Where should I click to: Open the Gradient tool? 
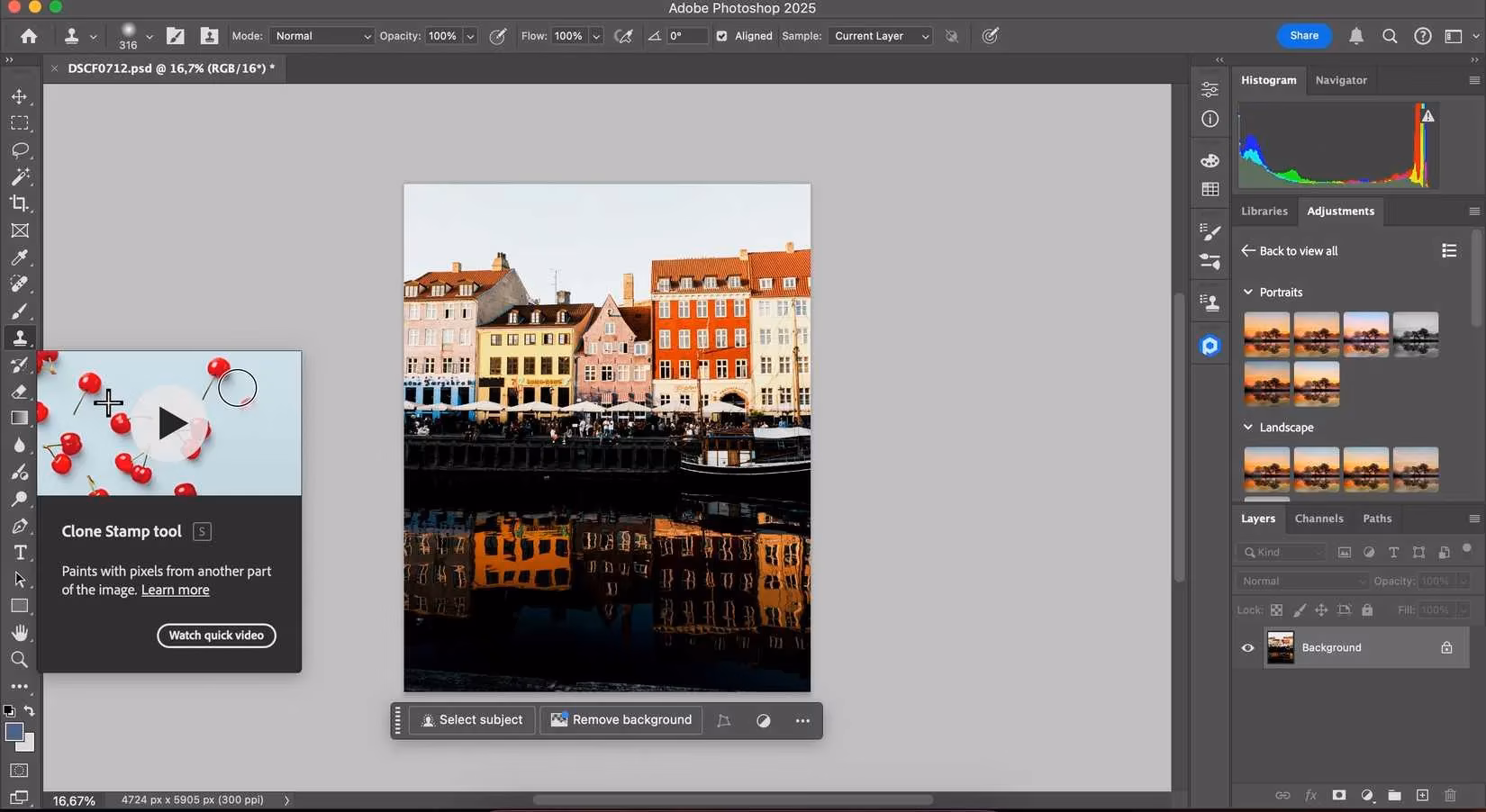point(20,418)
